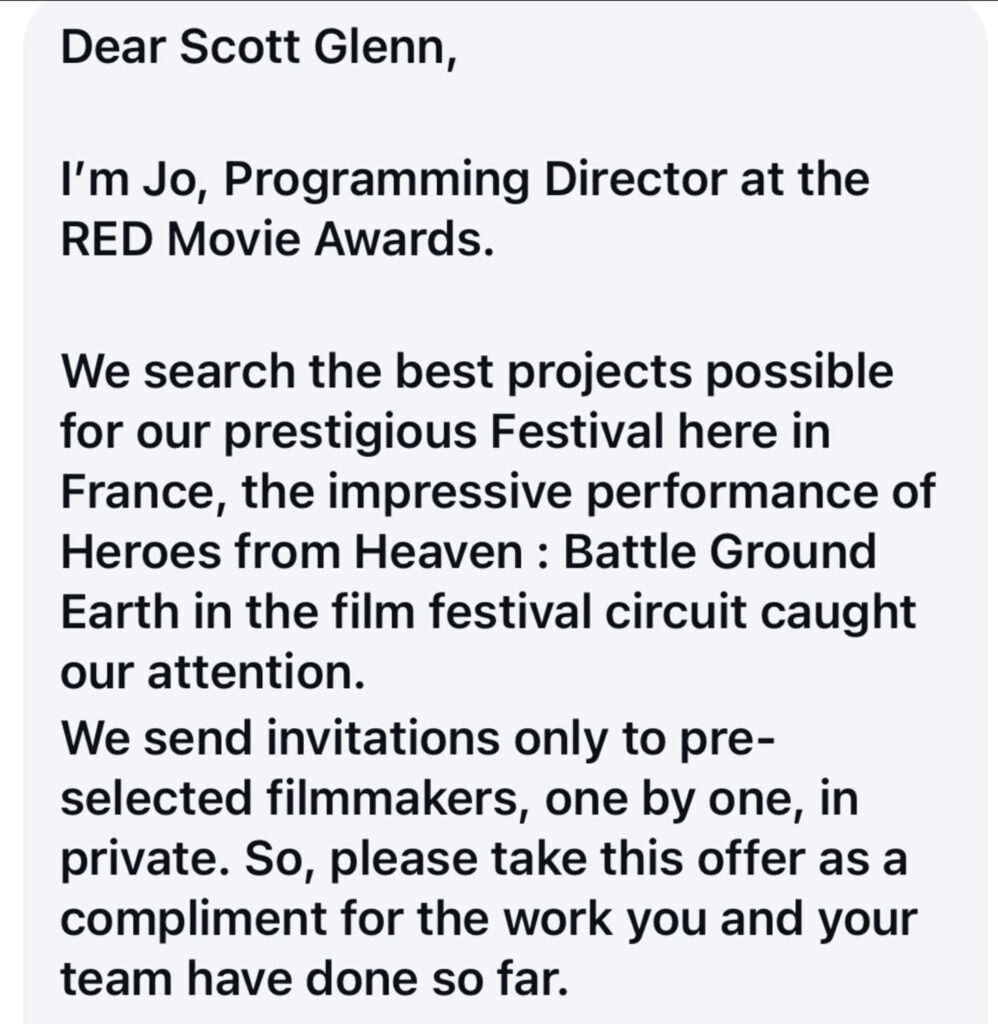Click the words 'our attention.'

coord(213,673)
